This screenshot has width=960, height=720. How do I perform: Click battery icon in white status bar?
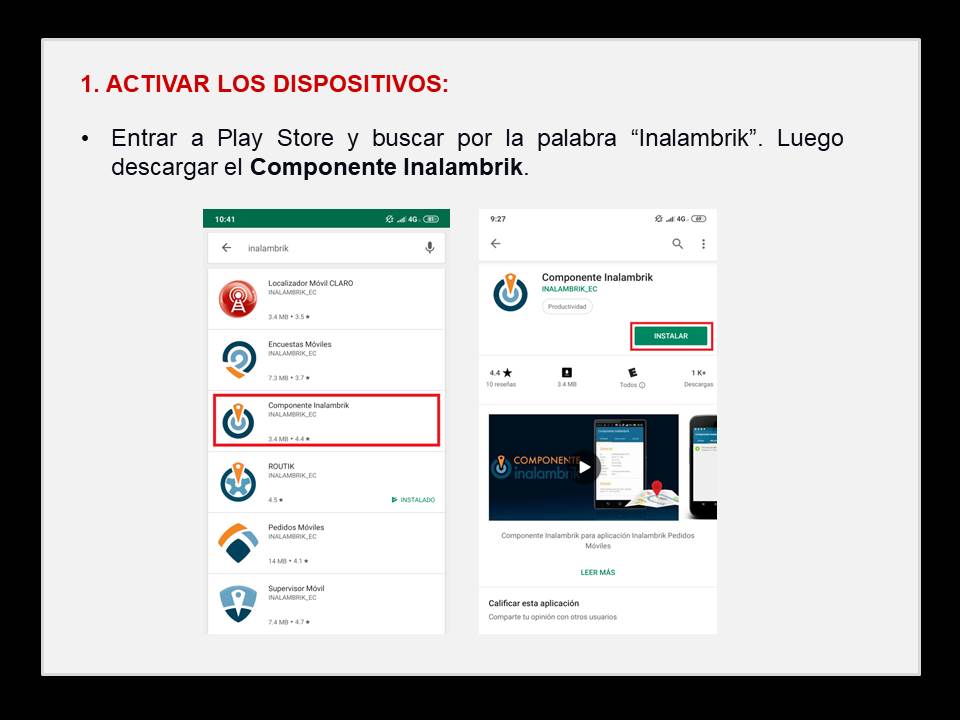pos(699,219)
